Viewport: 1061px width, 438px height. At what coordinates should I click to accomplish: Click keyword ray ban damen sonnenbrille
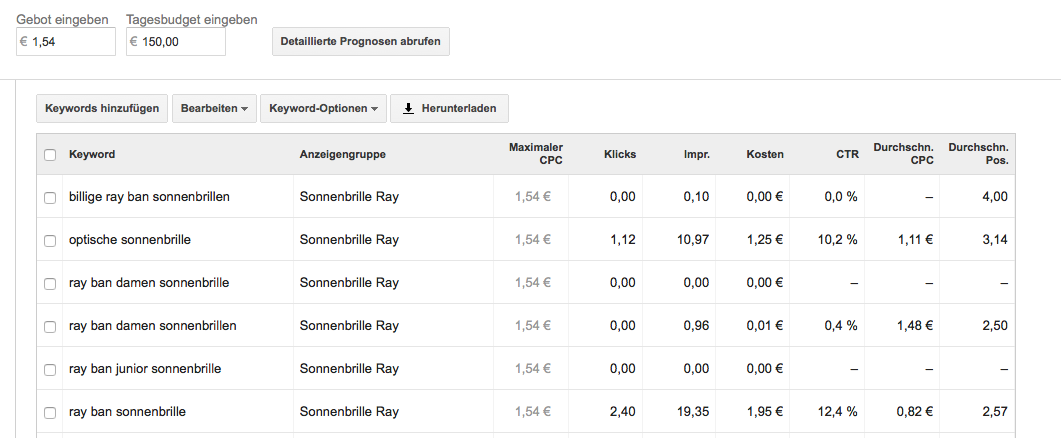point(149,283)
